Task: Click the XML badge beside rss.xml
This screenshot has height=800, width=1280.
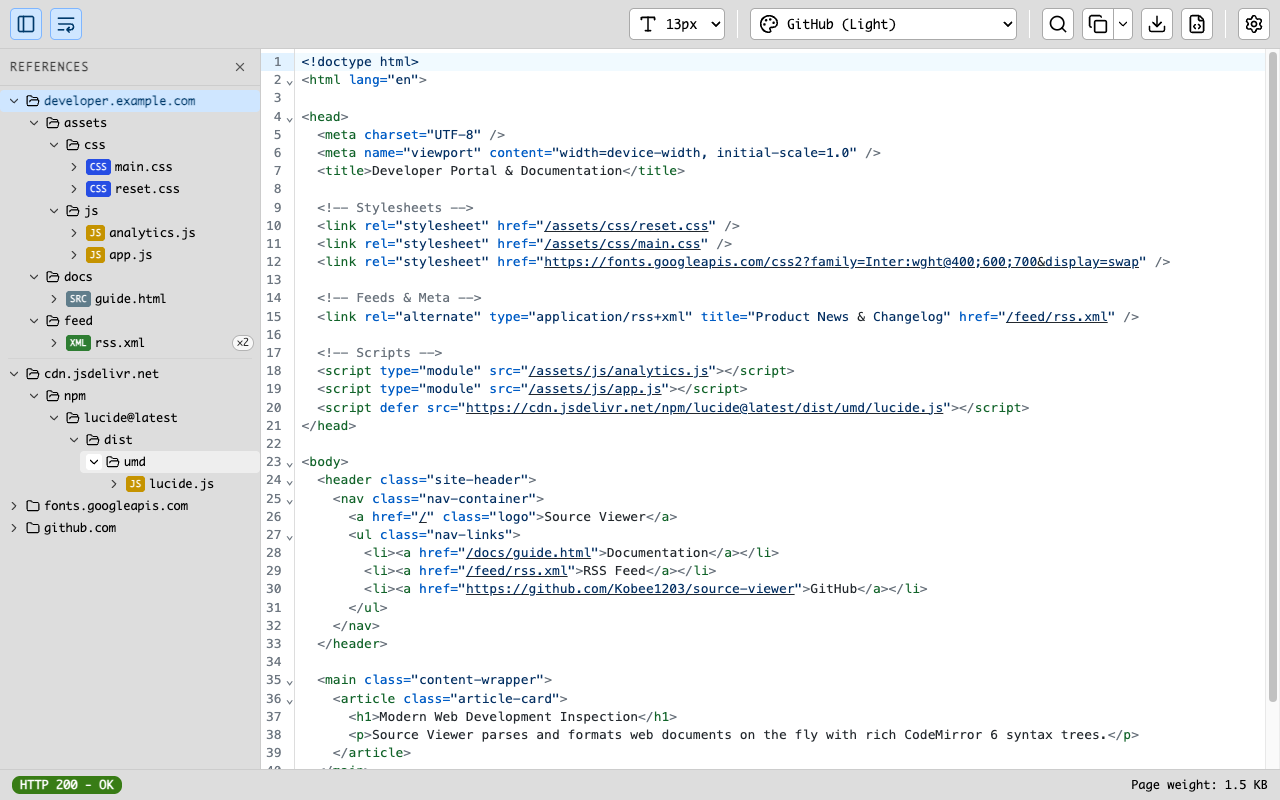Action: 78,343
